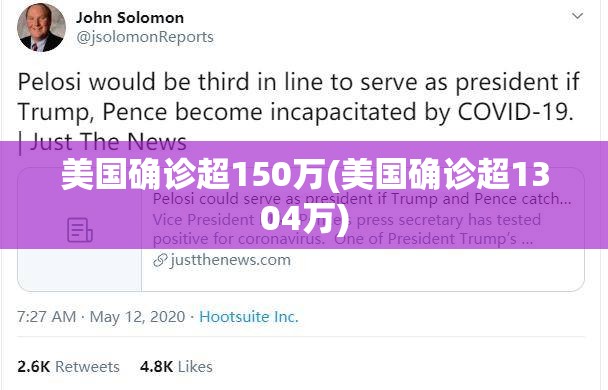The image size is (608, 390).
Task: Click the 'Trump, Pence become incapacitated' tweet line
Action: click(295, 112)
